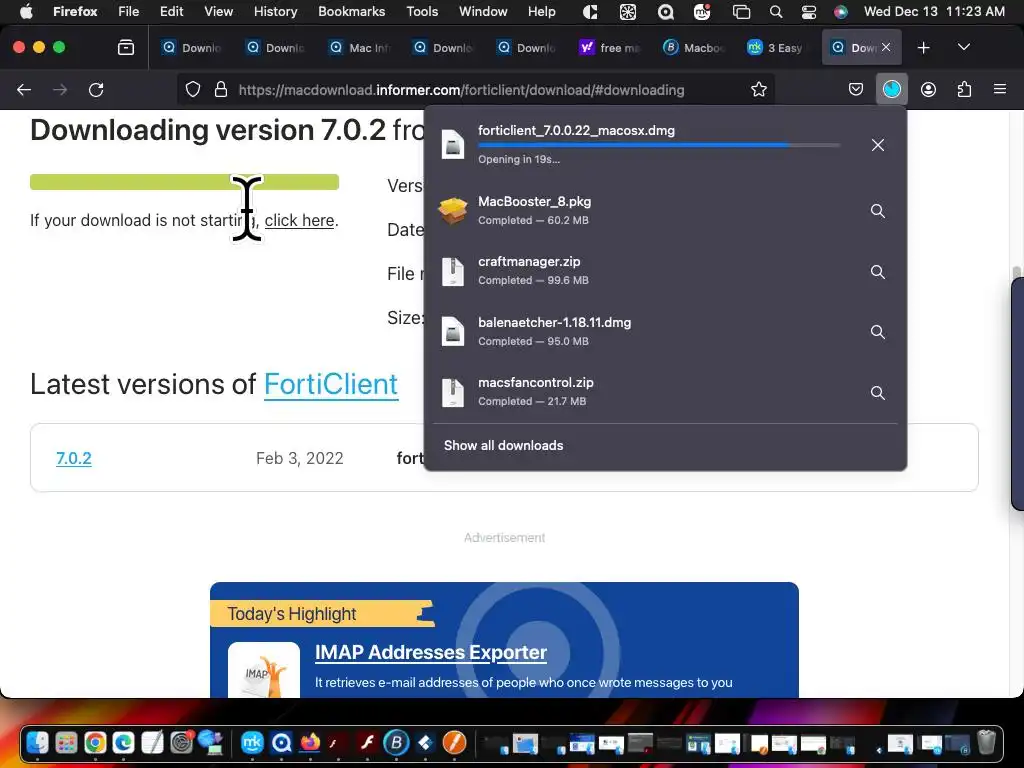Open the Firefox application menu

75,11
